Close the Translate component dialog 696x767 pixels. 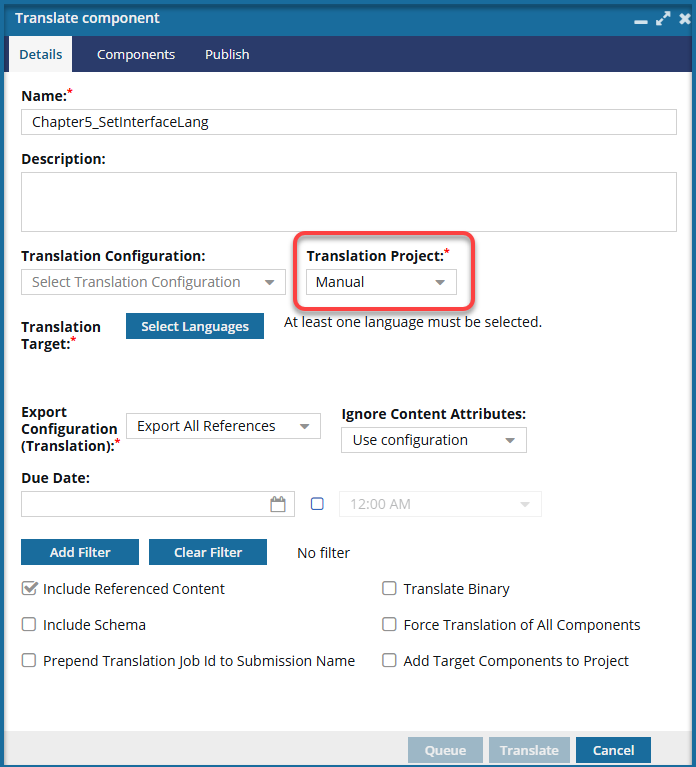coord(684,19)
